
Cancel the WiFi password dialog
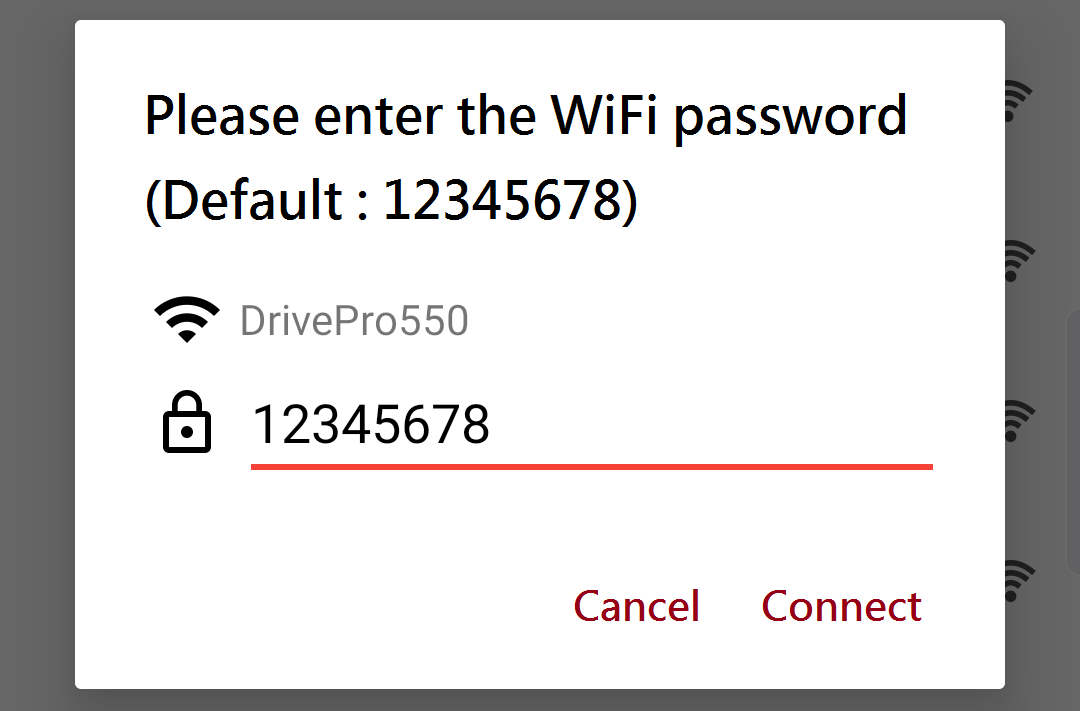click(x=636, y=606)
